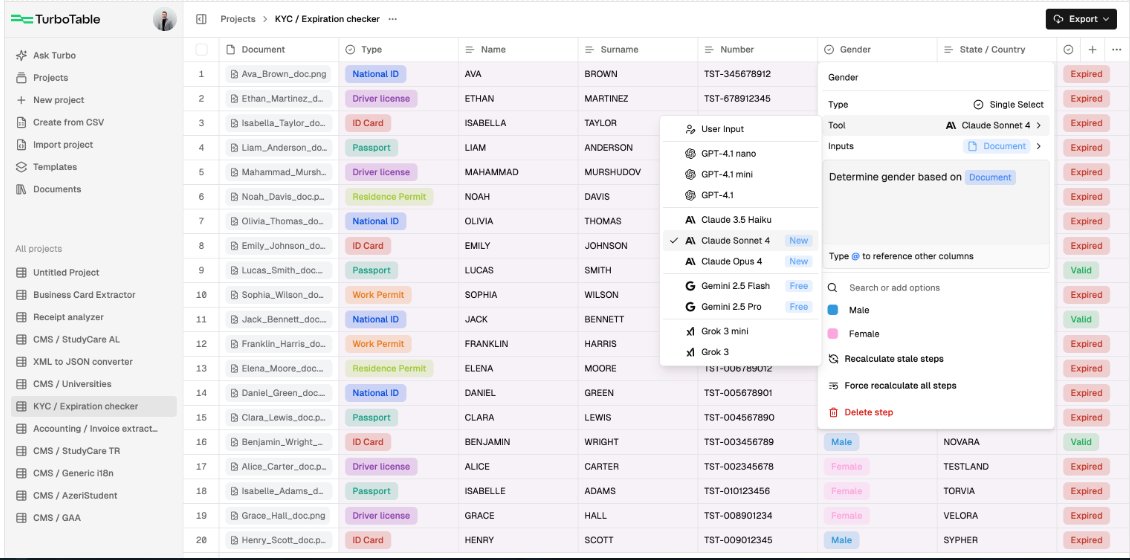
Task: Open the three-dot menu beside the project title
Action: 392,19
